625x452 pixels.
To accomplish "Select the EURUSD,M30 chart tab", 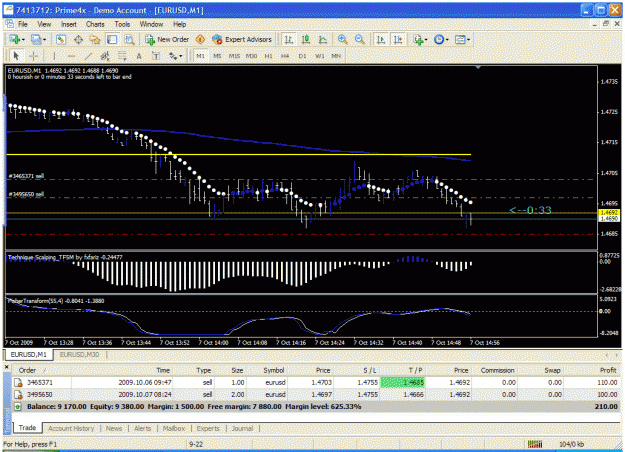I will coord(79,354).
